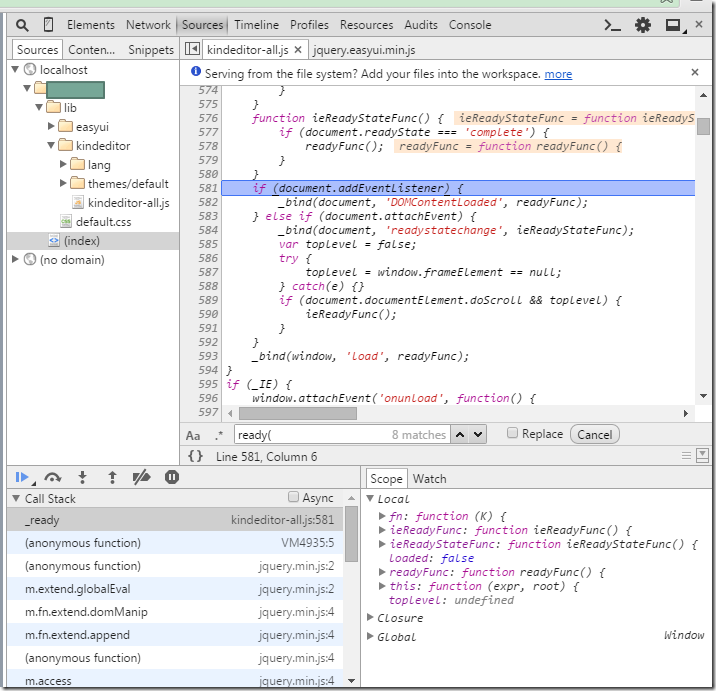Open the Watch tab
The image size is (716, 691).
(429, 478)
